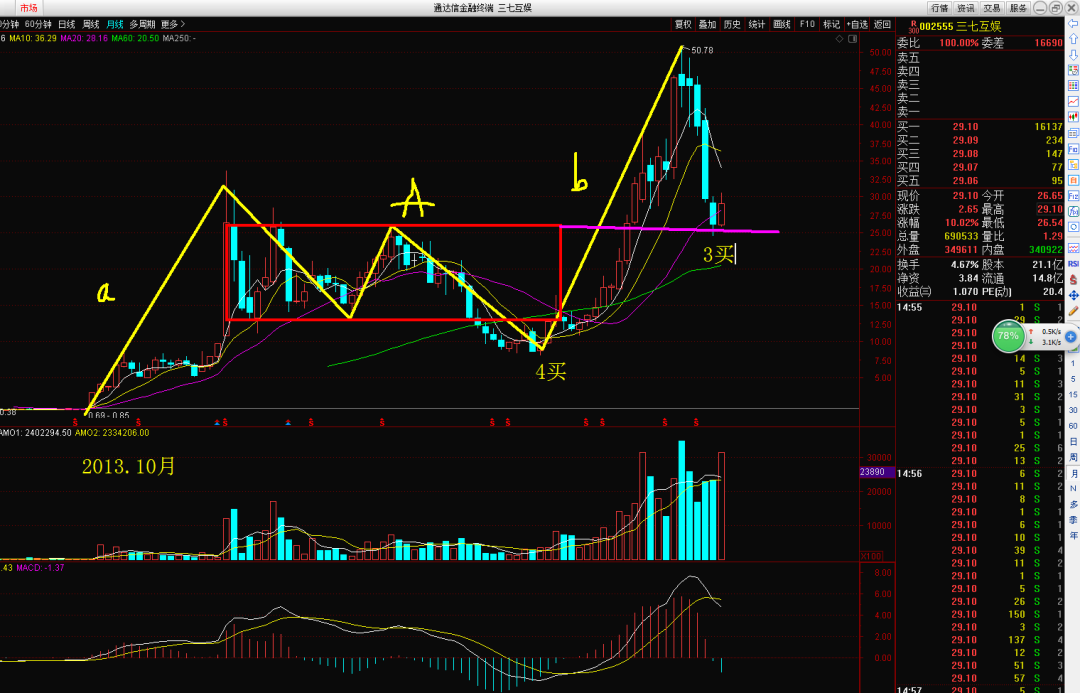
Task: Expand the 更多 periods dropdown
Action: point(173,24)
